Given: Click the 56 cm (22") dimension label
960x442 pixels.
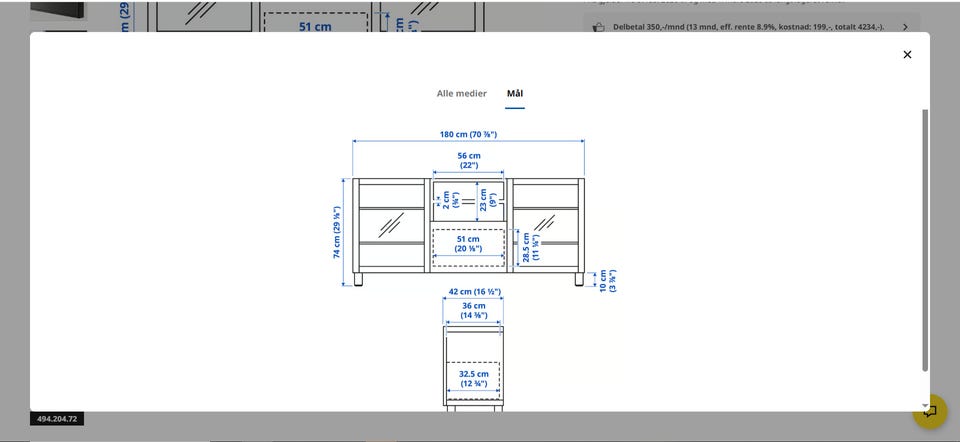Looking at the screenshot, I should pos(469,160).
